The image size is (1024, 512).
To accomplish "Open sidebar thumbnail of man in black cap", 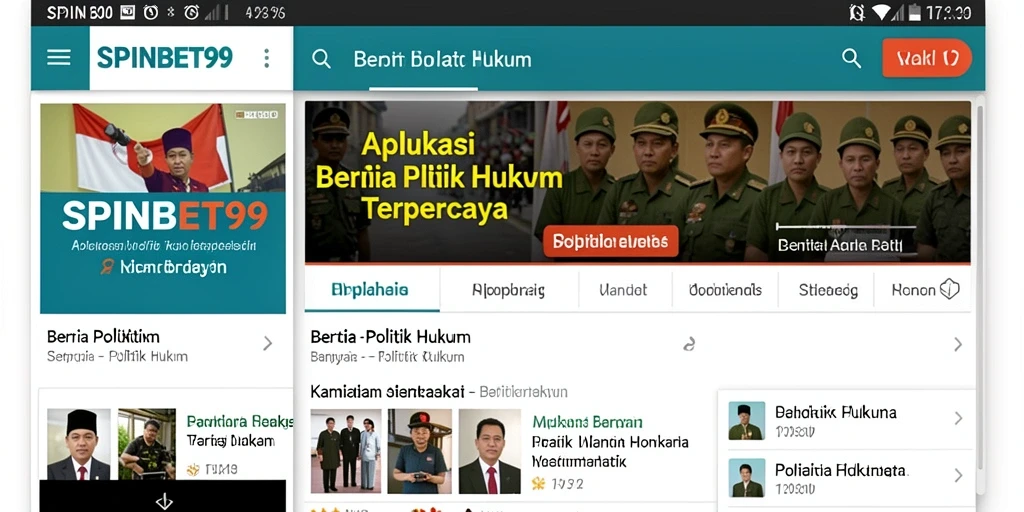I will pos(79,444).
